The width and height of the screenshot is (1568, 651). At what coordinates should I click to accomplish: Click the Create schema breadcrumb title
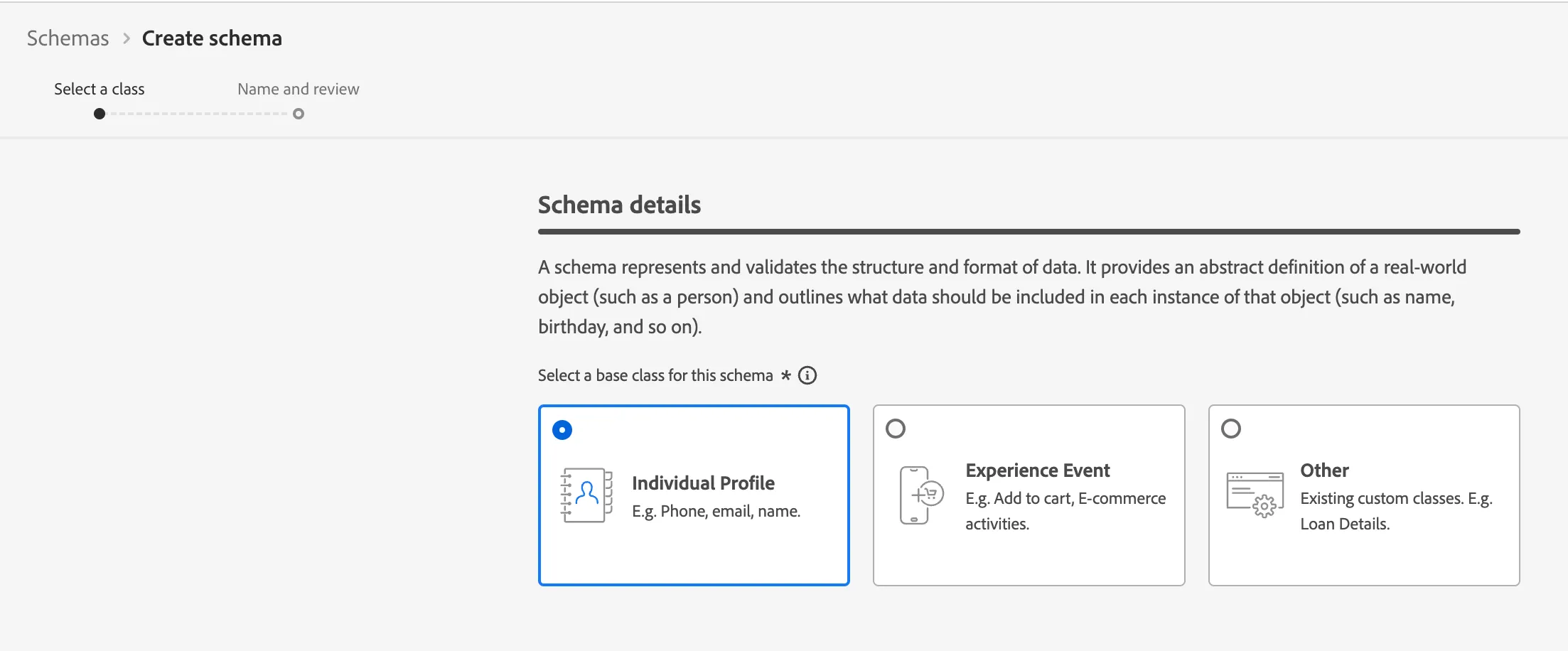pos(212,38)
